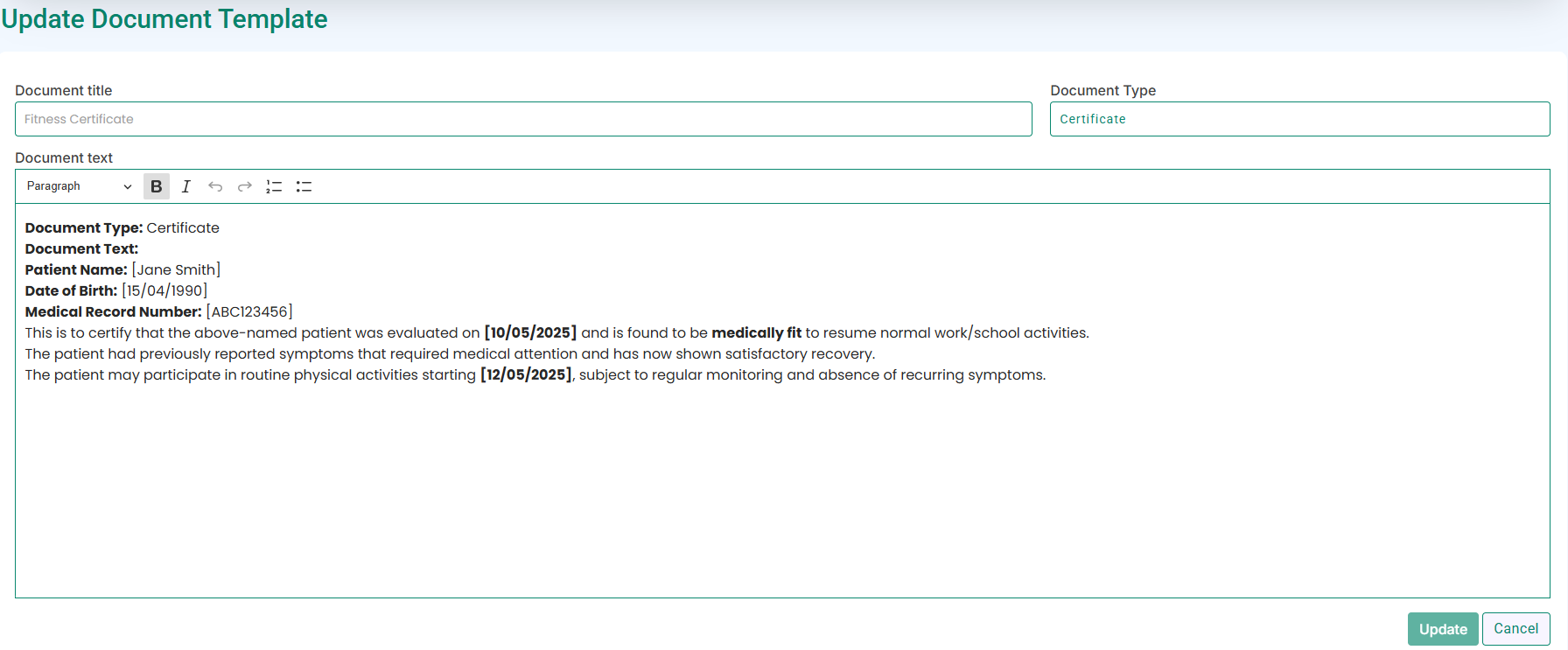
Task: Insert a bulleted list
Action: click(x=304, y=186)
